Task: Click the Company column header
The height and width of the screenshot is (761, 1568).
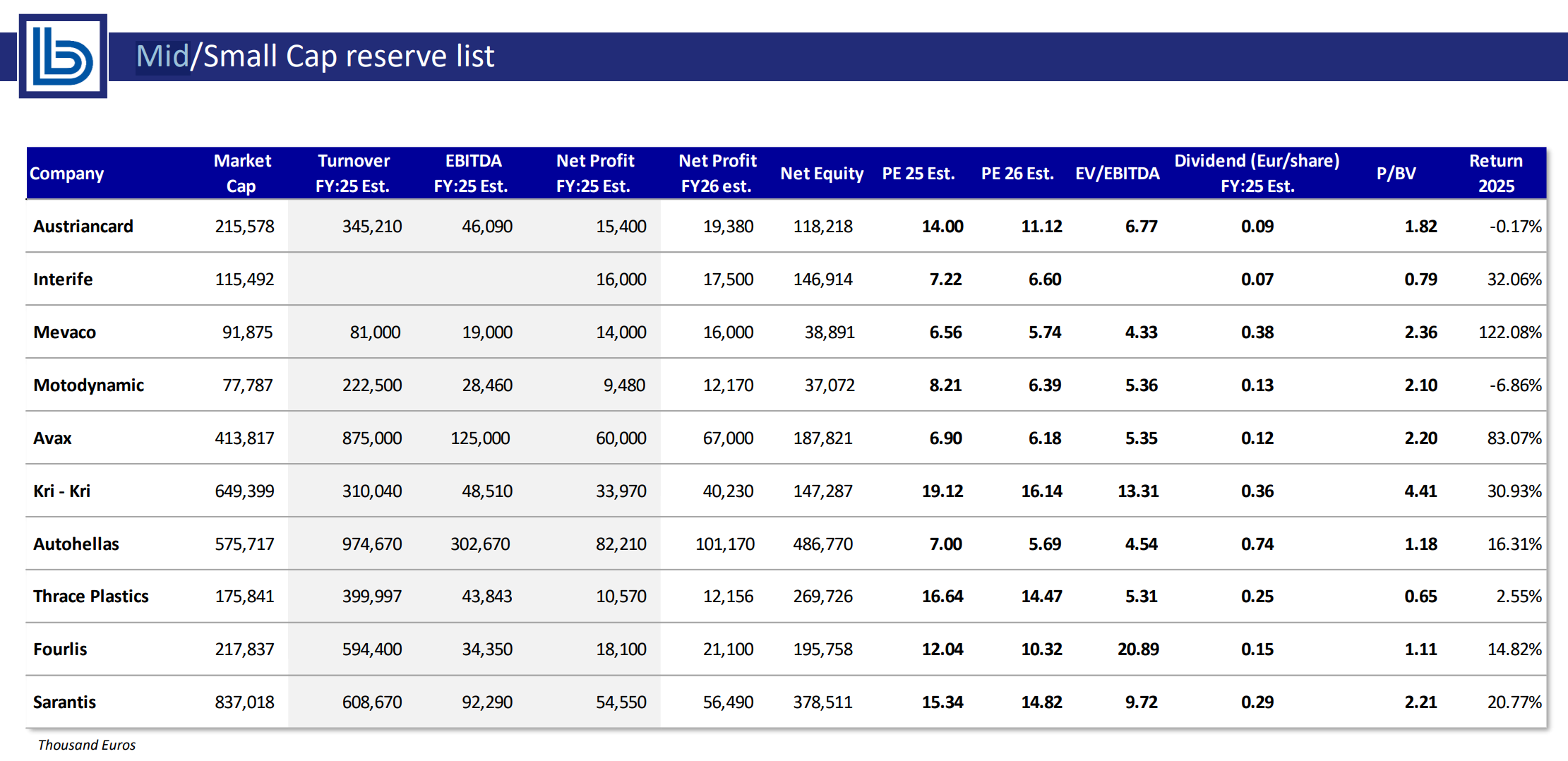Action: (67, 174)
